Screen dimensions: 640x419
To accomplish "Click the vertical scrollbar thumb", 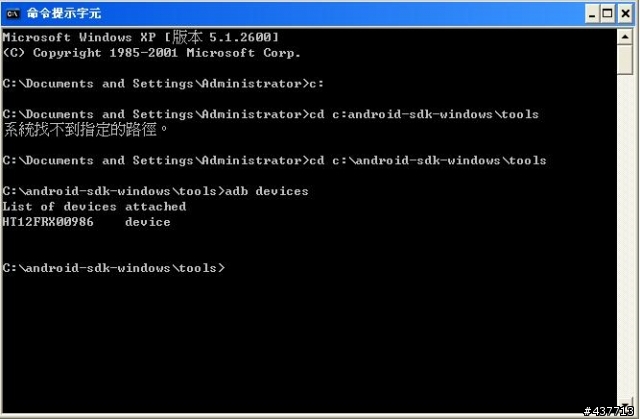I will 625,60.
